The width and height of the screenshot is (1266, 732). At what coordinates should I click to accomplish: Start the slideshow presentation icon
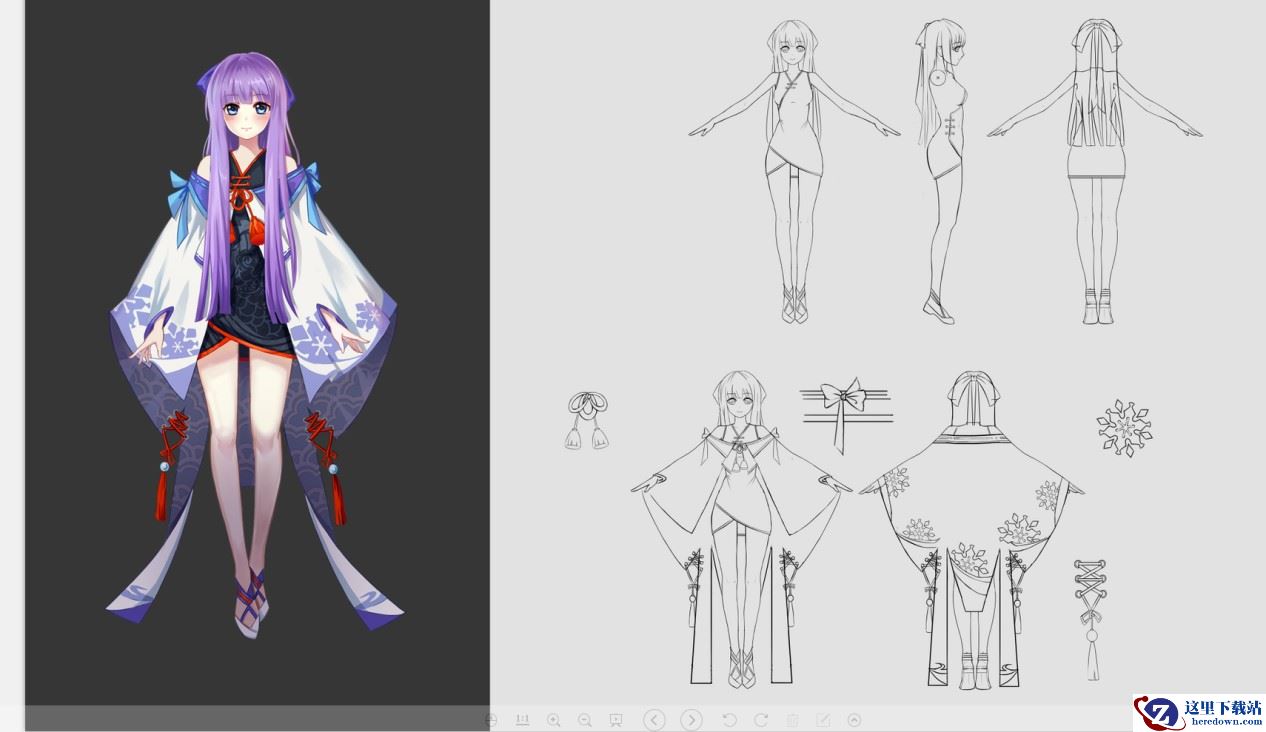point(616,720)
